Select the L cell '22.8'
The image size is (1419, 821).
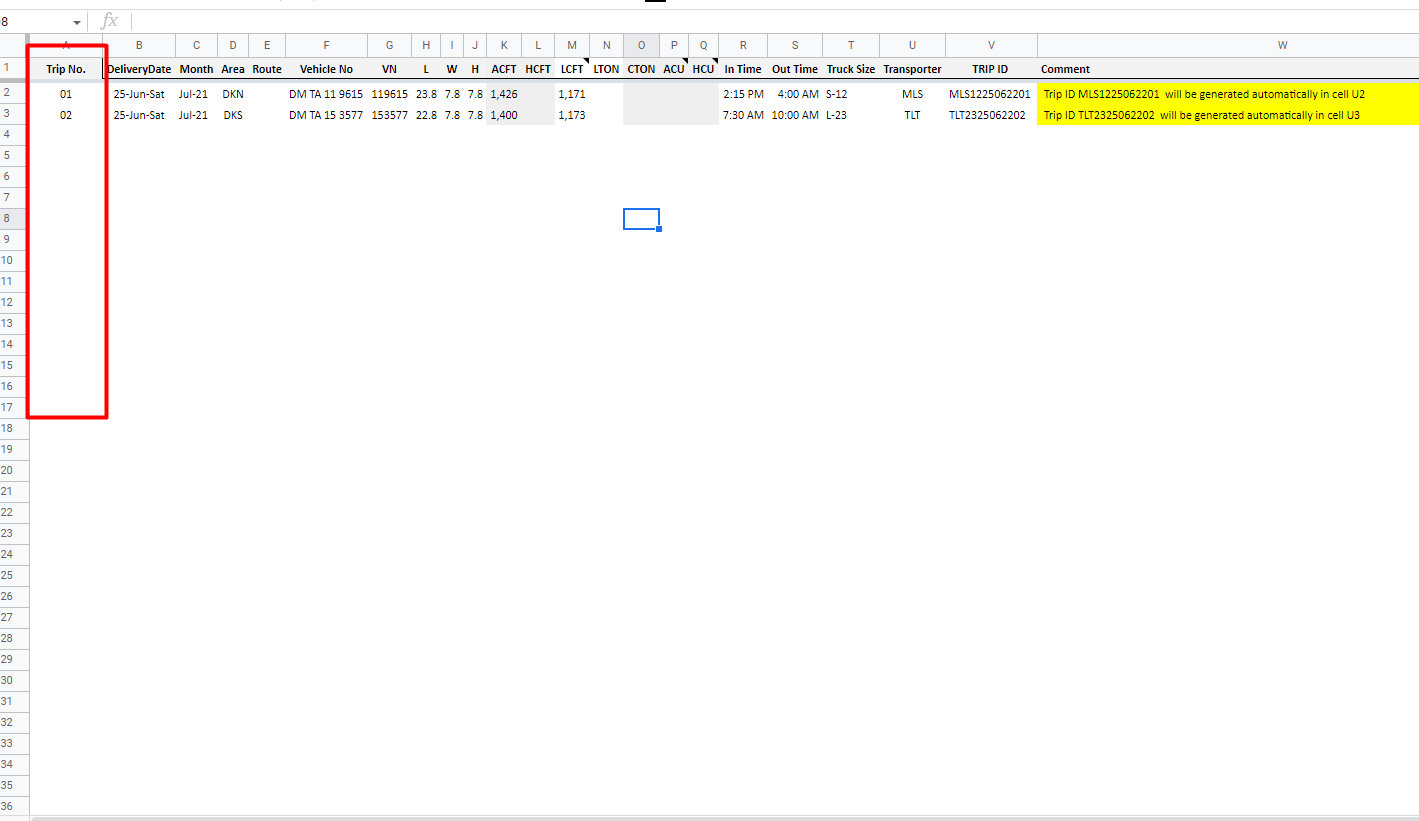point(426,115)
